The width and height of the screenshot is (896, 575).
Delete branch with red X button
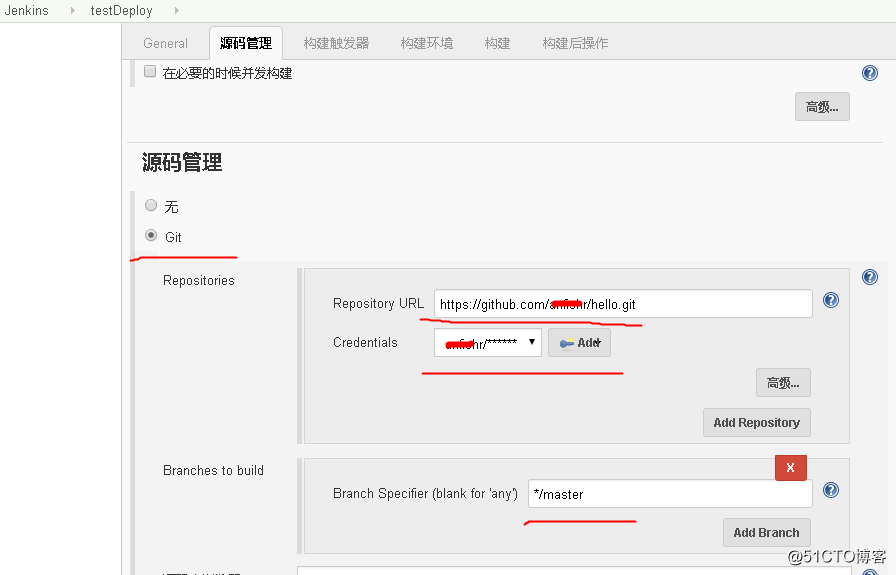pos(790,468)
